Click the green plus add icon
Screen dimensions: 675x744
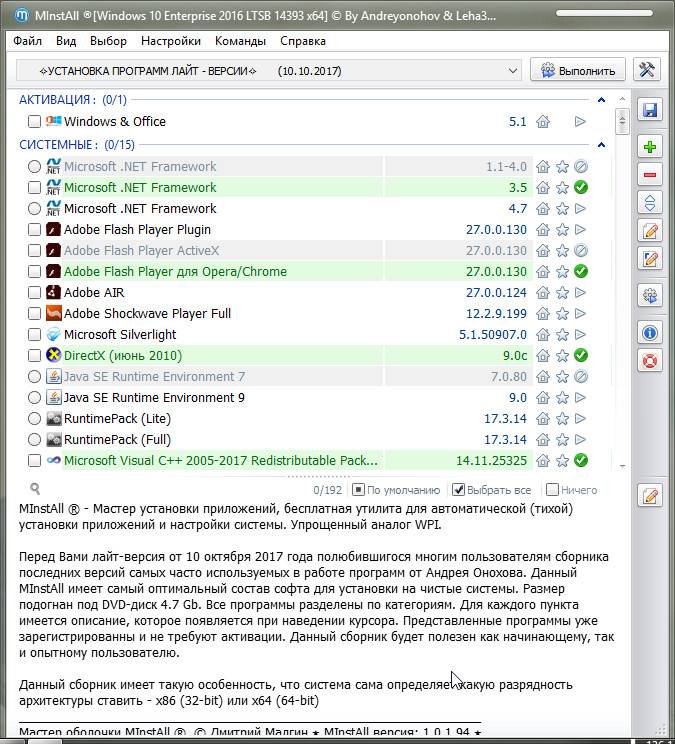point(649,147)
